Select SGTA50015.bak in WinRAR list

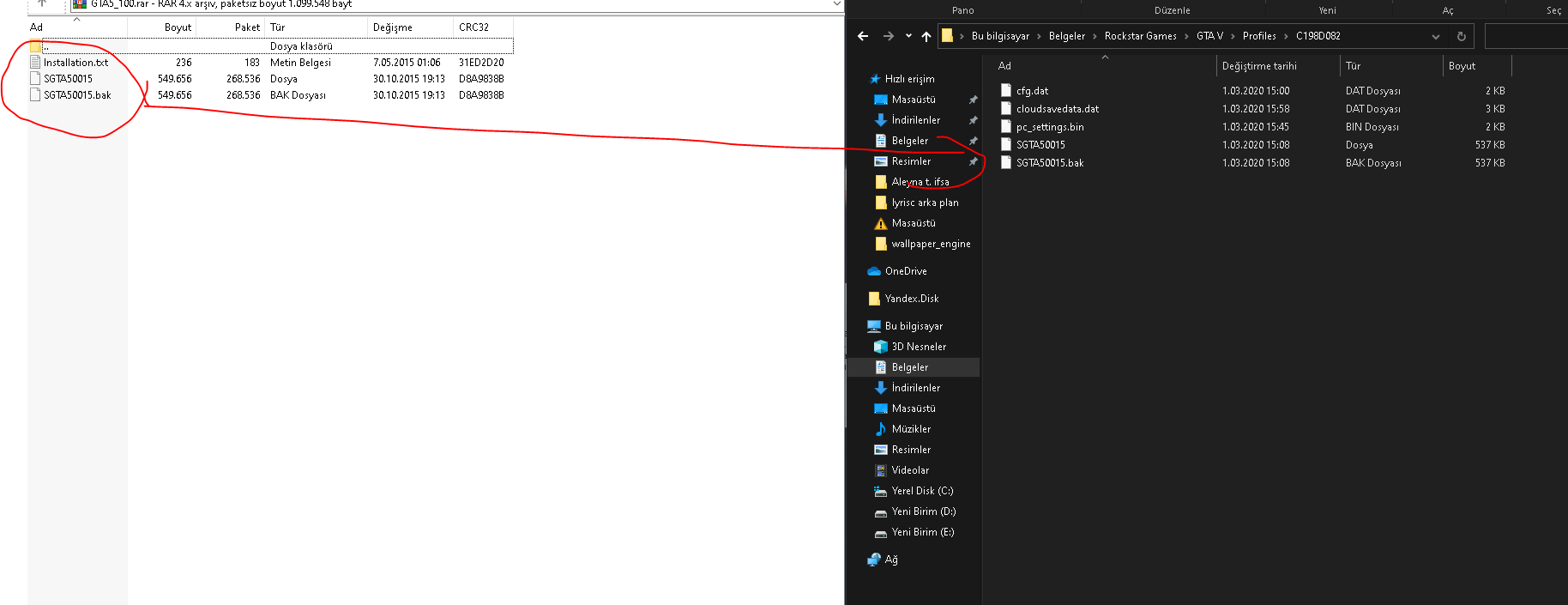[x=77, y=95]
